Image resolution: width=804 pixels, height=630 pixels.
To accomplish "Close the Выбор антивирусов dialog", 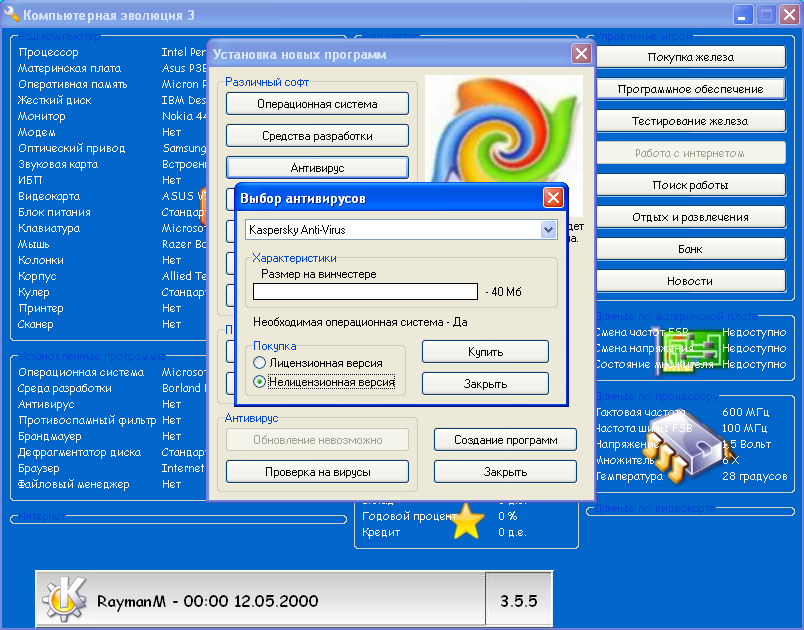I will tap(553, 197).
